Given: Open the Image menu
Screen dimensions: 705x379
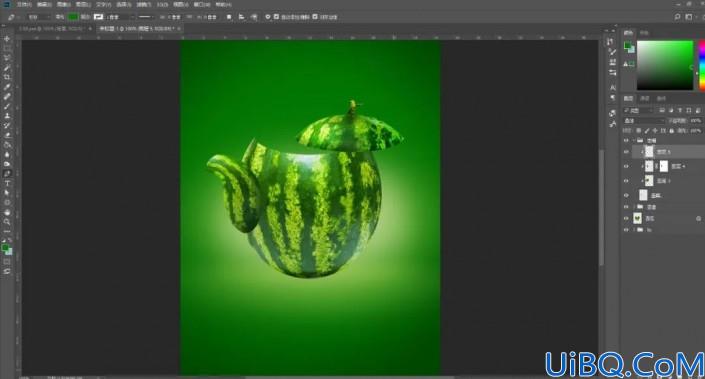Looking at the screenshot, I should point(63,4).
